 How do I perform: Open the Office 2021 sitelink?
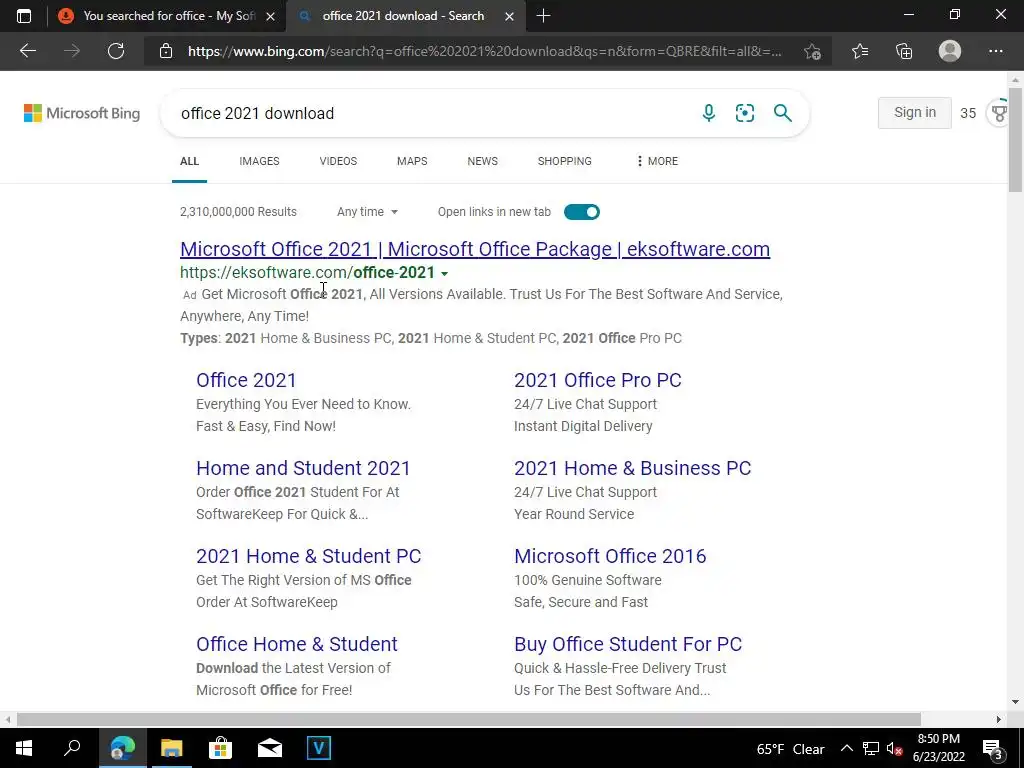(246, 380)
